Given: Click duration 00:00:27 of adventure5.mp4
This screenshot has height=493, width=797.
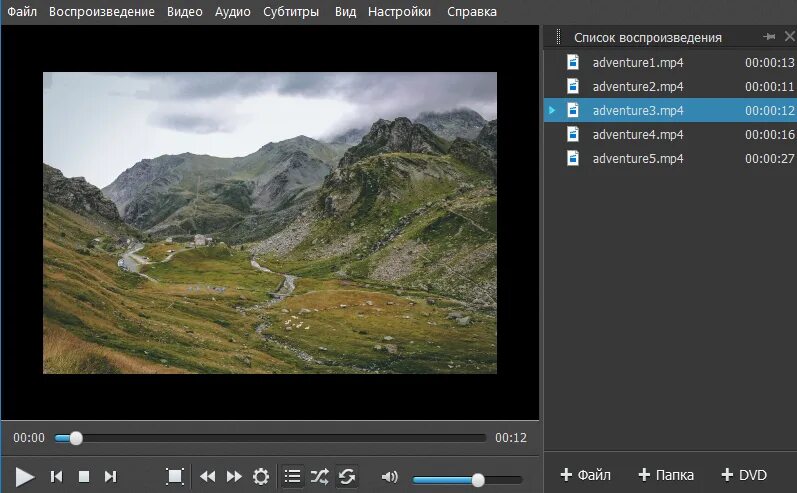Looking at the screenshot, I should click(x=770, y=158).
